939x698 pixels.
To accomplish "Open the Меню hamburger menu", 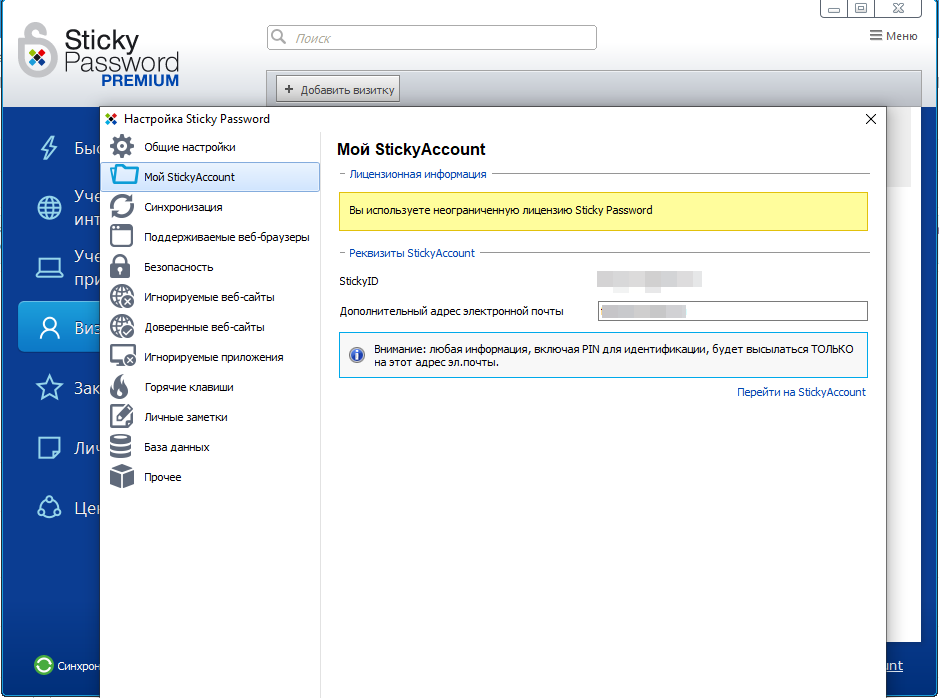I will [x=893, y=36].
